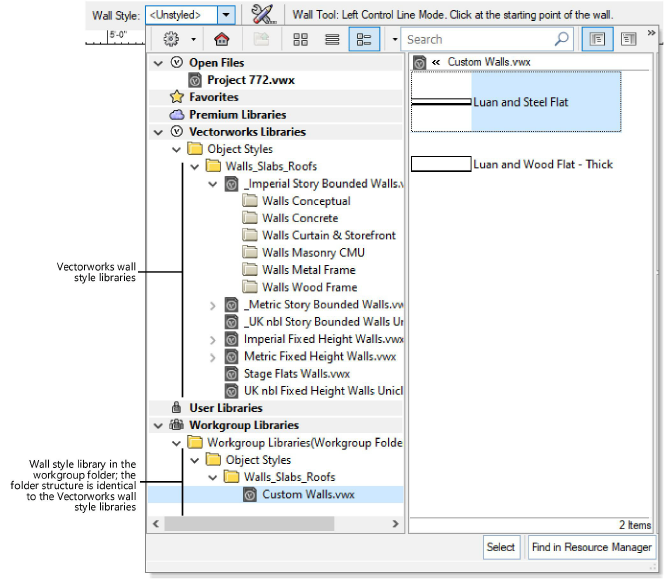664x579 pixels.
Task: Toggle the file browser pane
Action: pos(597,39)
